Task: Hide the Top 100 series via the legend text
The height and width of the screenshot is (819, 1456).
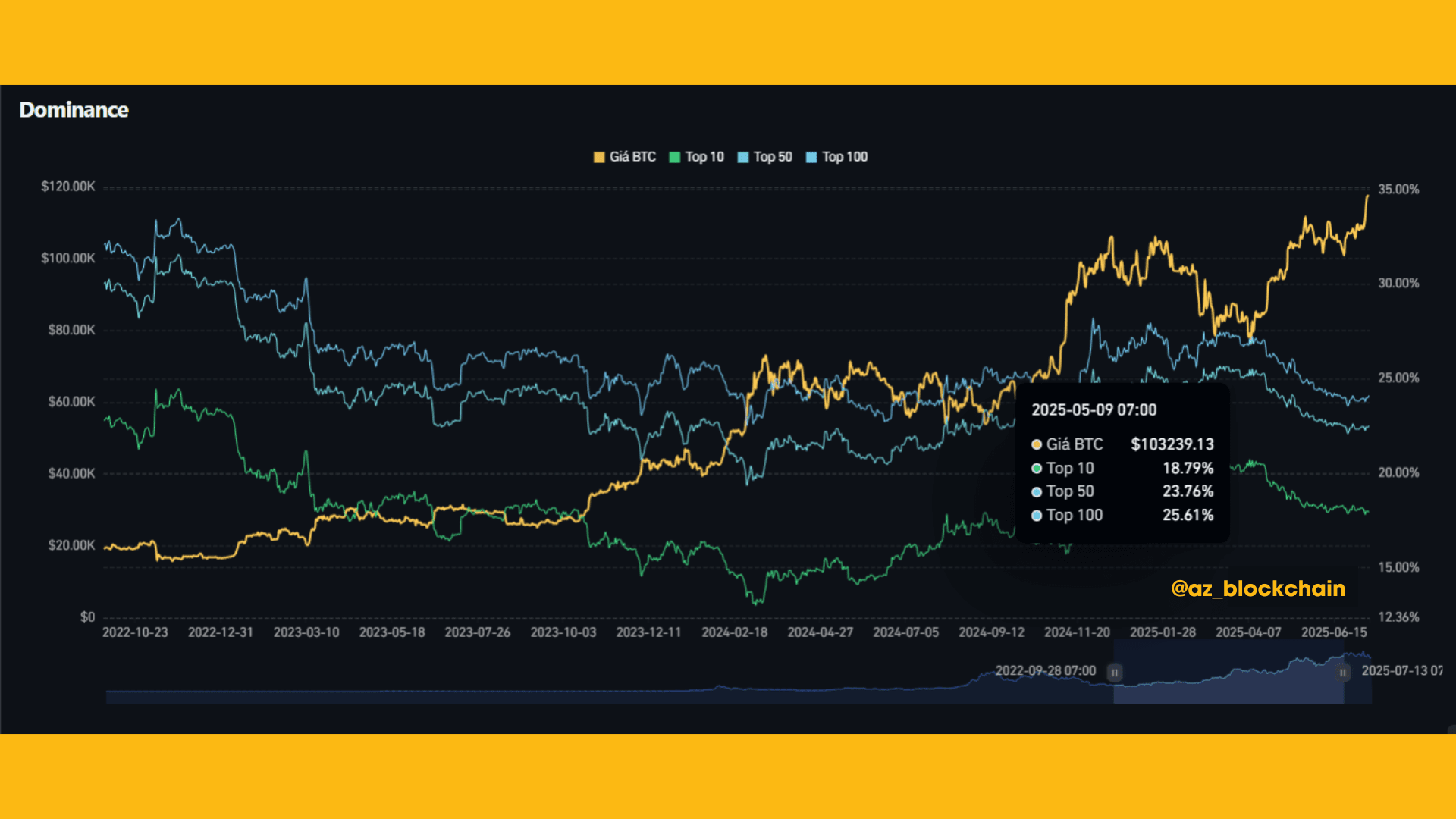Action: tap(845, 157)
